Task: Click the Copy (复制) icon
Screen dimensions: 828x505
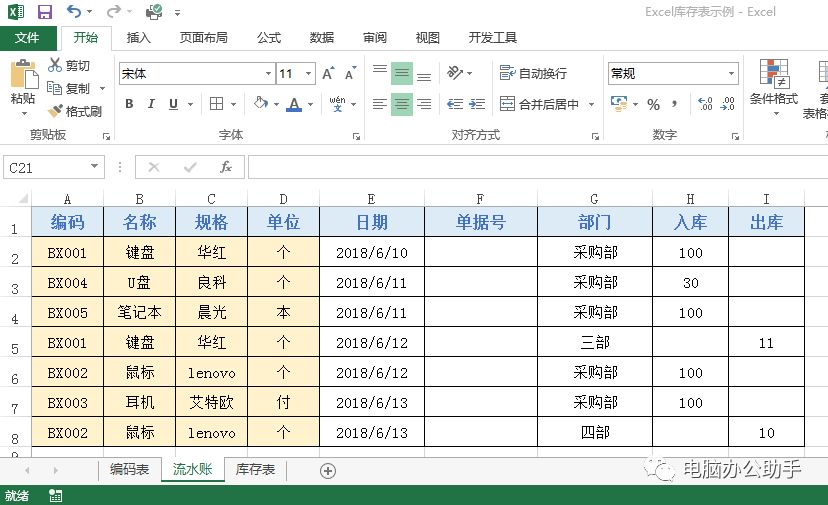Action: [54, 88]
